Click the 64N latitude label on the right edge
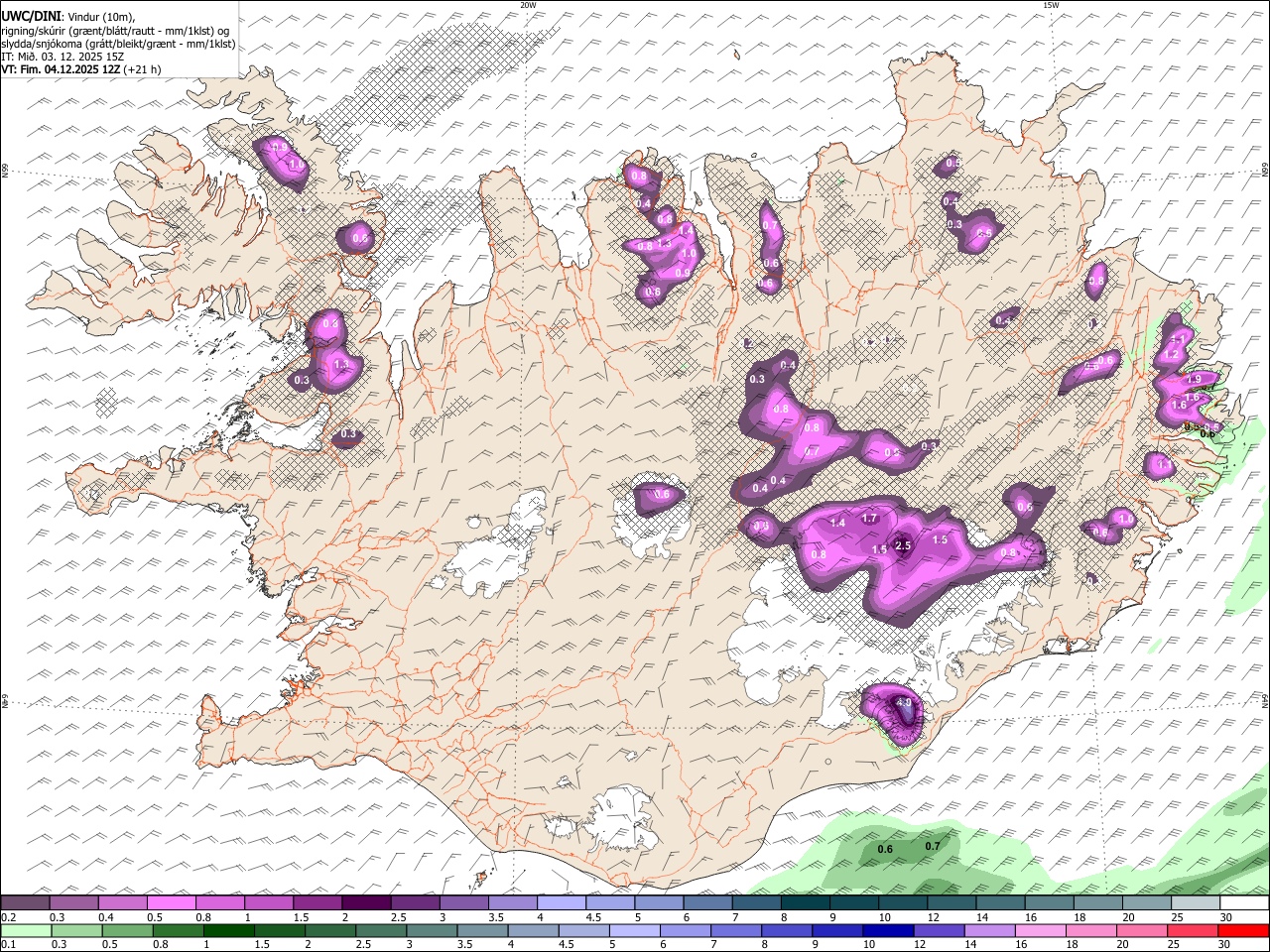 point(1265,702)
